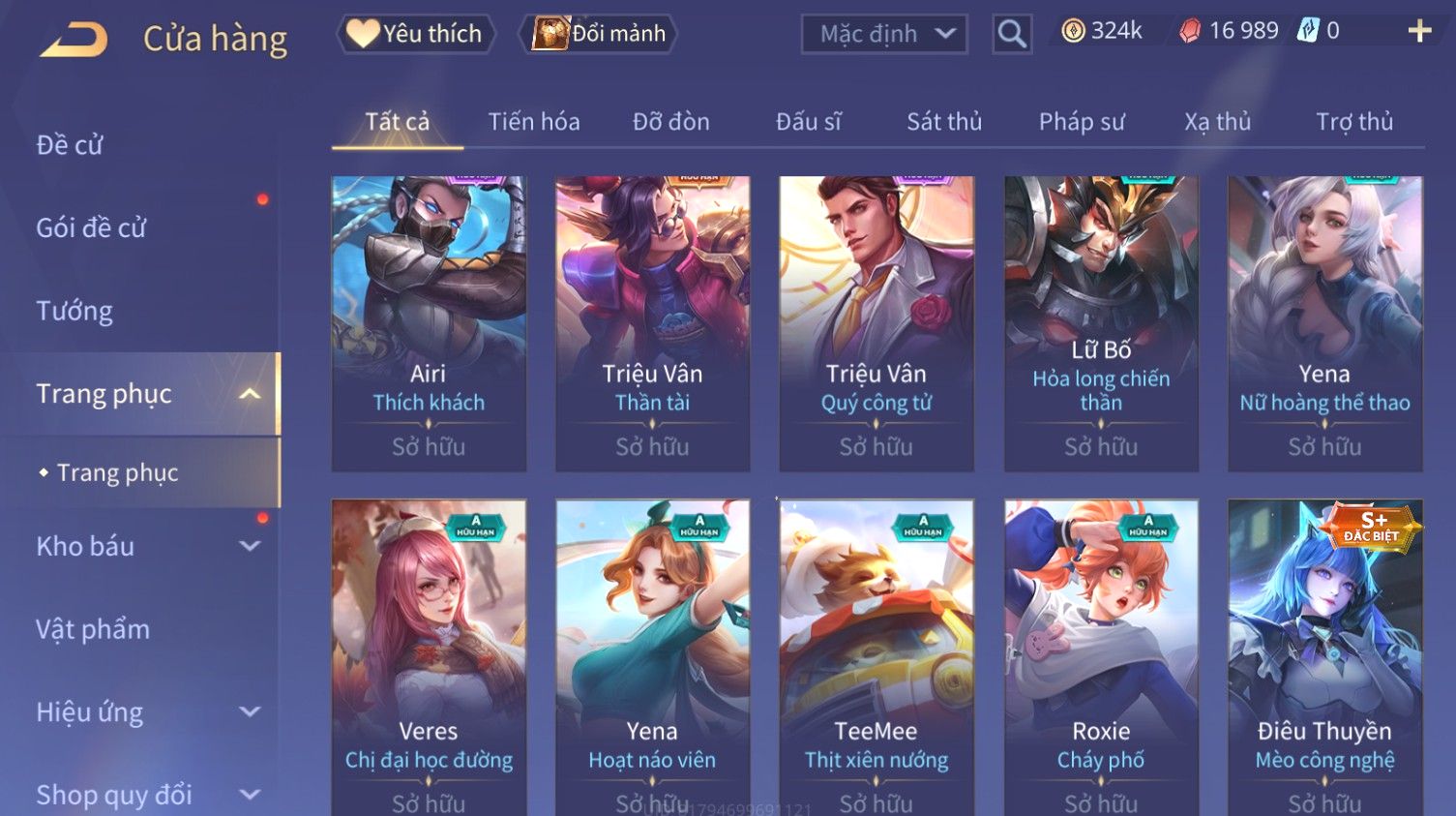The width and height of the screenshot is (1456, 816).
Task: Expand Shop quy đổi section
Action: 250,795
